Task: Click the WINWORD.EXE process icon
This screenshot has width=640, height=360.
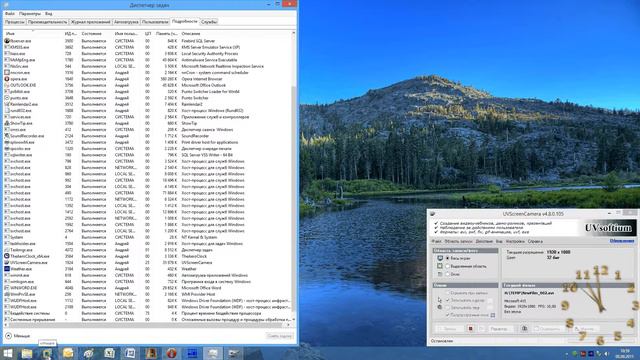Action: pos(7,288)
